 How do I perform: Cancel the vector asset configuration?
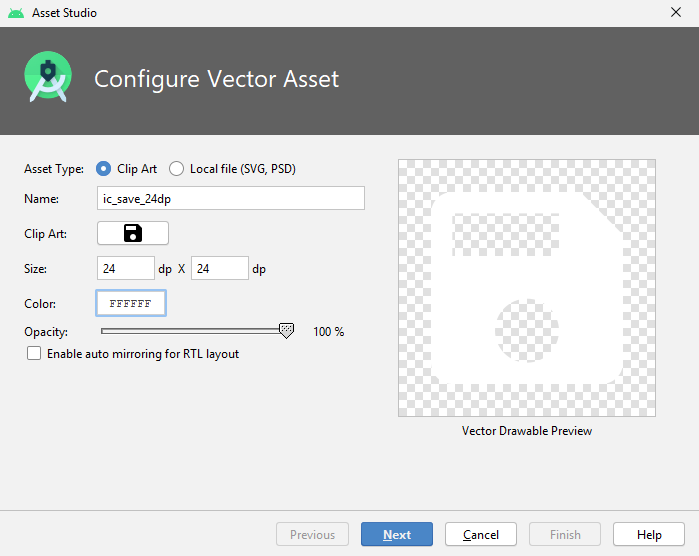[x=480, y=534]
